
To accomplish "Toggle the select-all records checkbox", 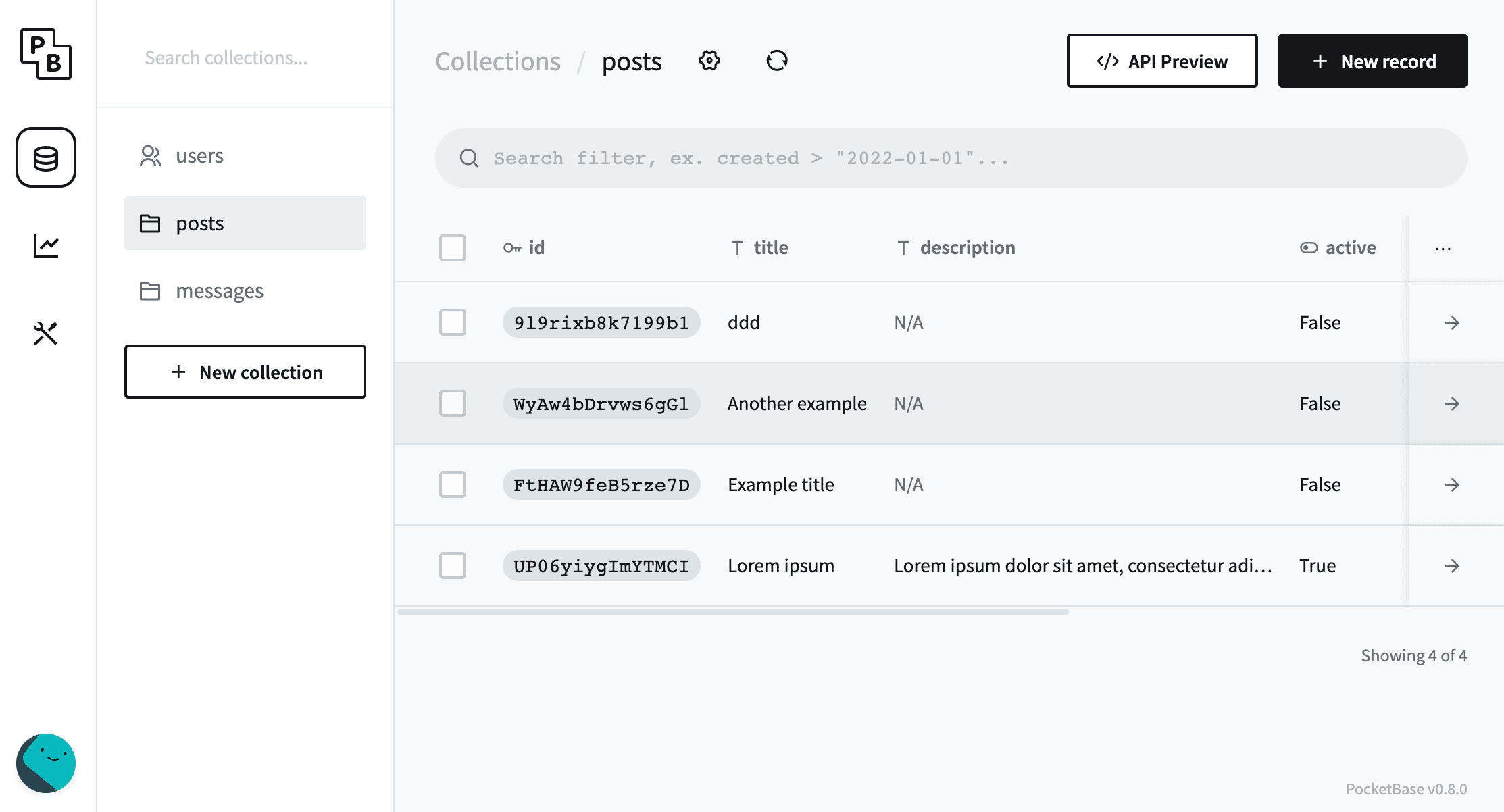I will (453, 248).
